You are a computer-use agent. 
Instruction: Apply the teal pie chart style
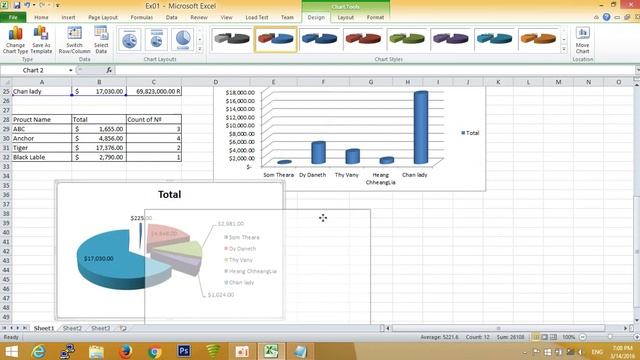pos(494,39)
